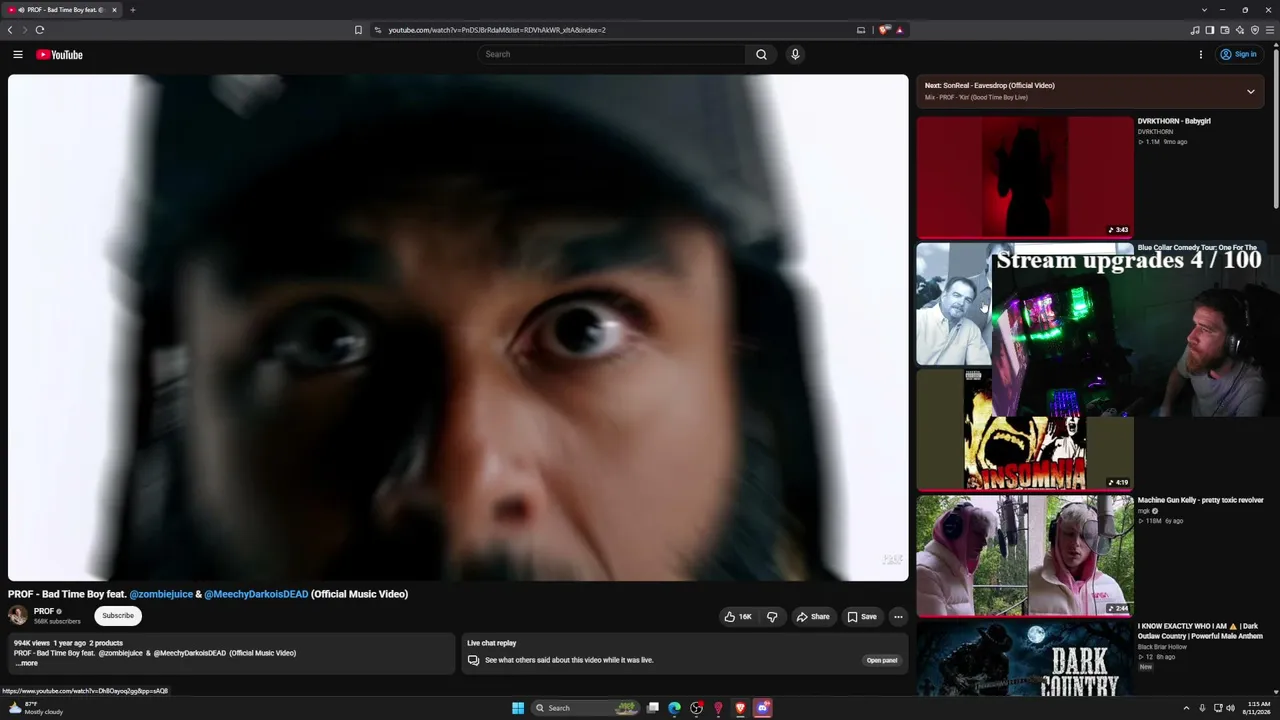Image resolution: width=1280 pixels, height=720 pixels.
Task: Like the video with 16K likes
Action: (738, 617)
